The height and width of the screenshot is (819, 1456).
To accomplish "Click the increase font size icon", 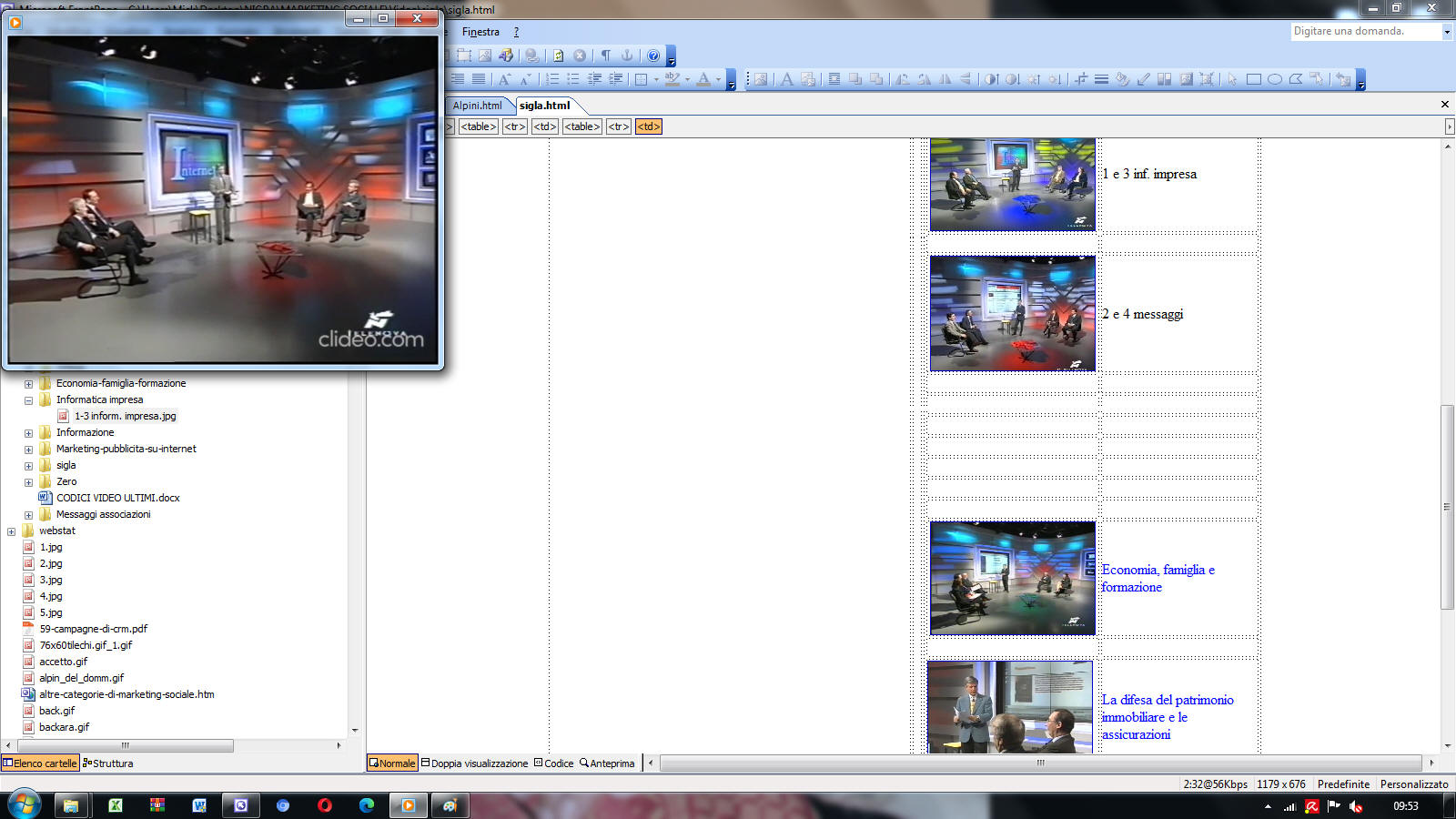I will pyautogui.click(x=504, y=79).
